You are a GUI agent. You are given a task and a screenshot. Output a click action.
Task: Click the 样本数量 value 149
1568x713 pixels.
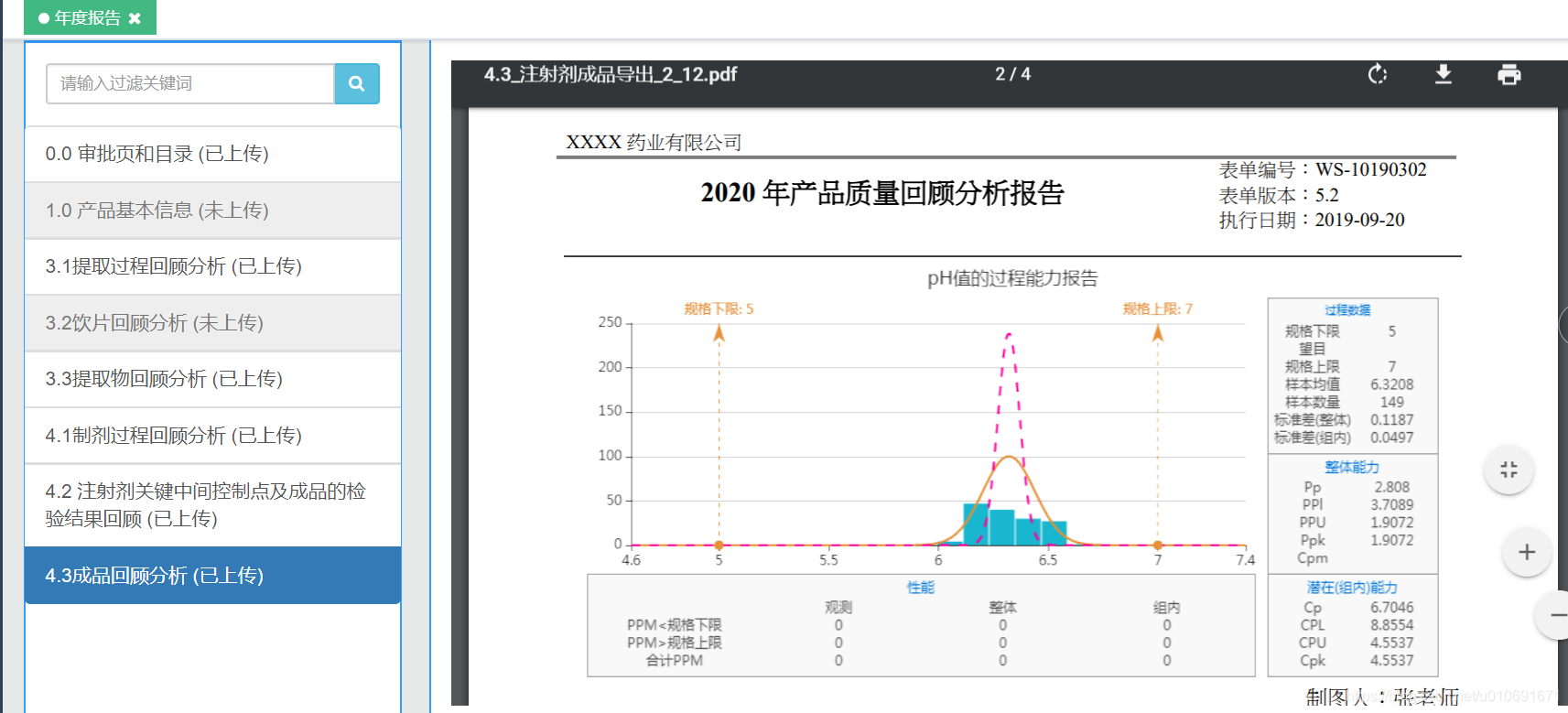[1391, 402]
